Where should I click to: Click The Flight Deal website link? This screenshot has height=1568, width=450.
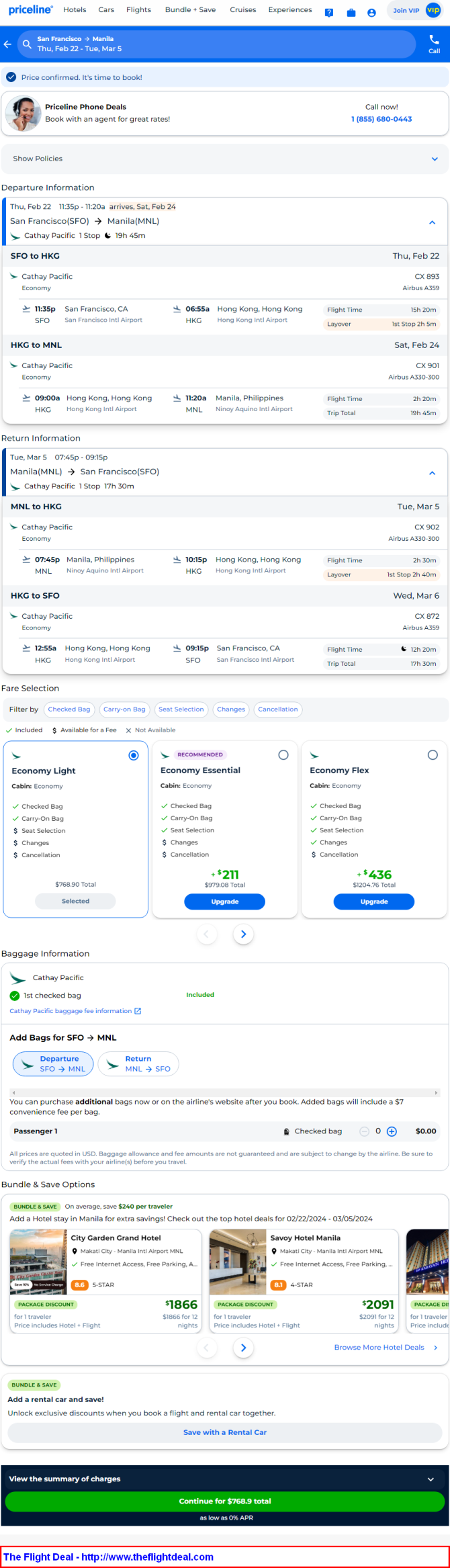pyautogui.click(x=109, y=1557)
